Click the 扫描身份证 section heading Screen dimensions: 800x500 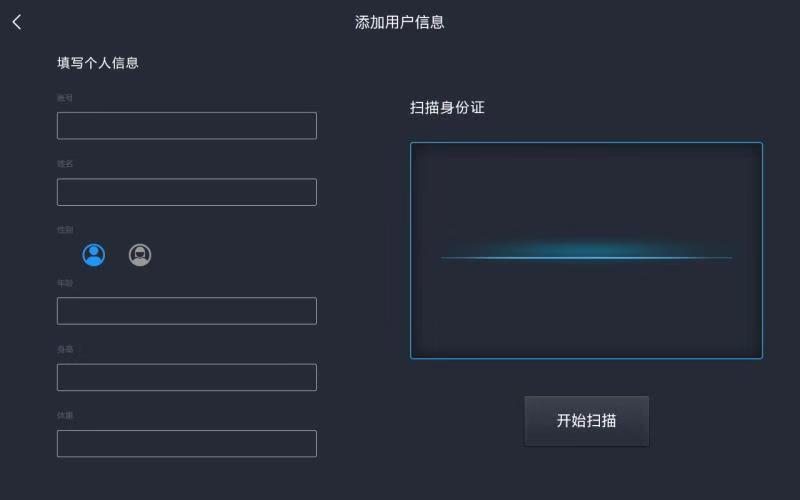pyautogui.click(x=447, y=107)
